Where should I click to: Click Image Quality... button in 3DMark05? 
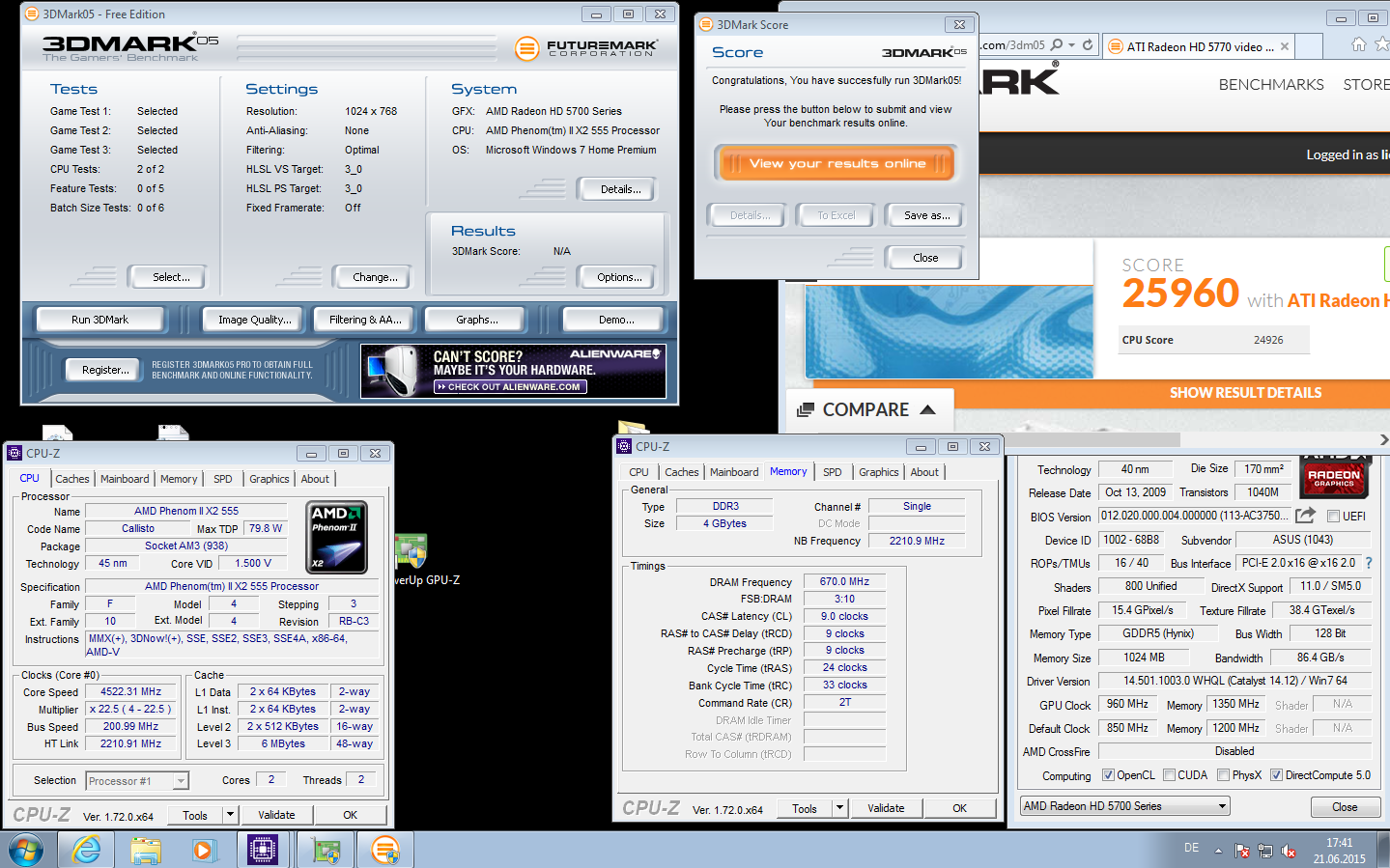coord(254,320)
